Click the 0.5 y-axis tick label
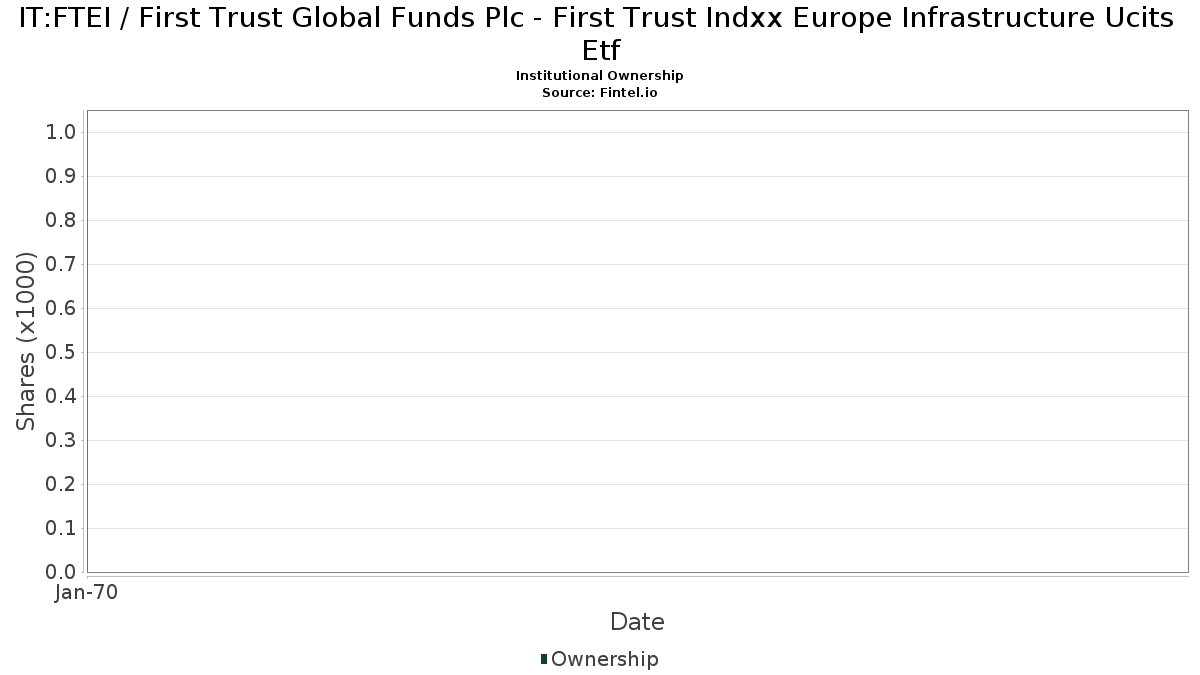Viewport: 1200px width, 675px height. [62, 353]
